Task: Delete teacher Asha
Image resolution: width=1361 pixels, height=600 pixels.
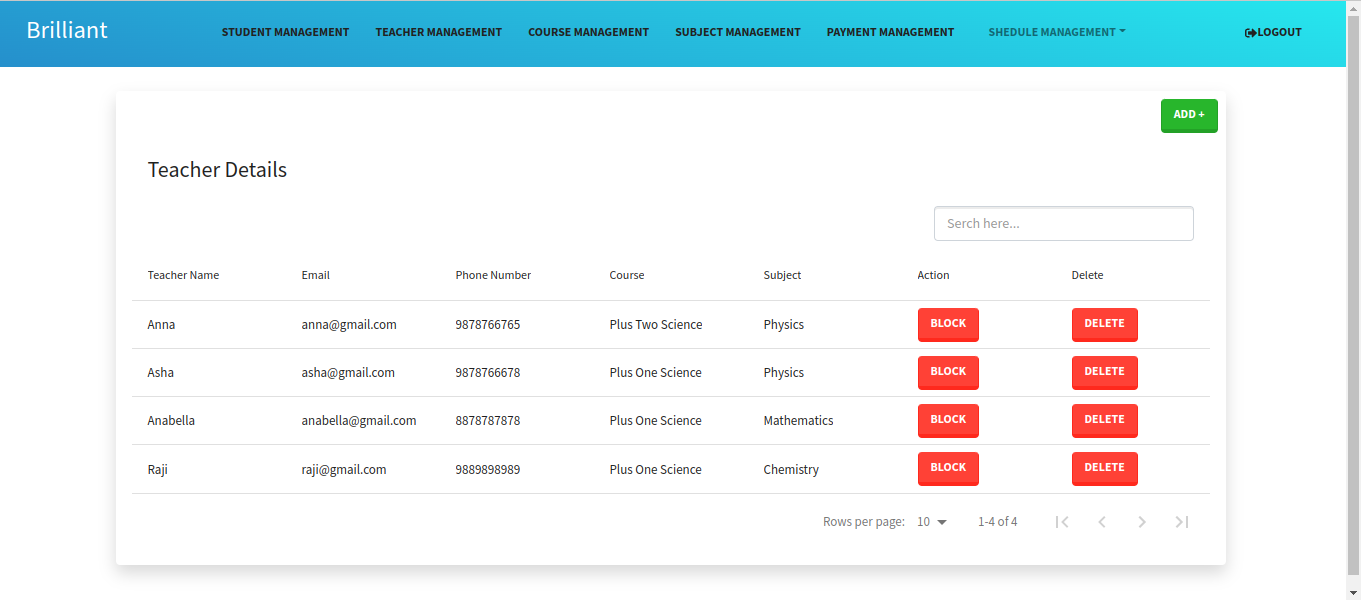Action: coord(1105,372)
